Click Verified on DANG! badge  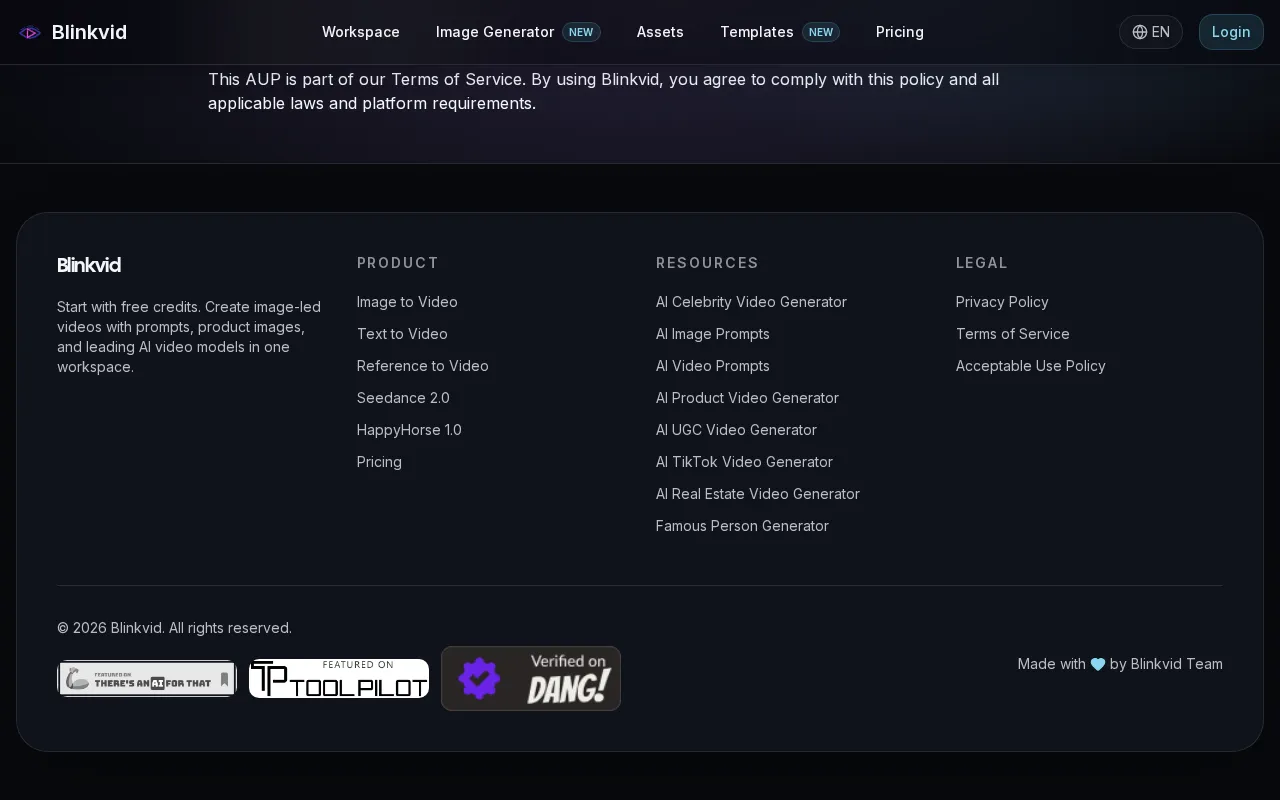pyautogui.click(x=531, y=679)
